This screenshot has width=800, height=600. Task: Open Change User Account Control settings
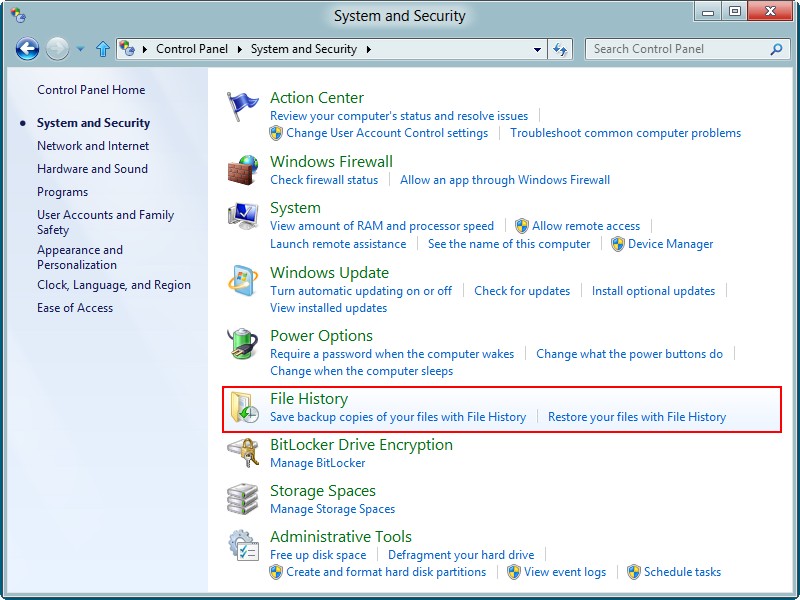[387, 133]
